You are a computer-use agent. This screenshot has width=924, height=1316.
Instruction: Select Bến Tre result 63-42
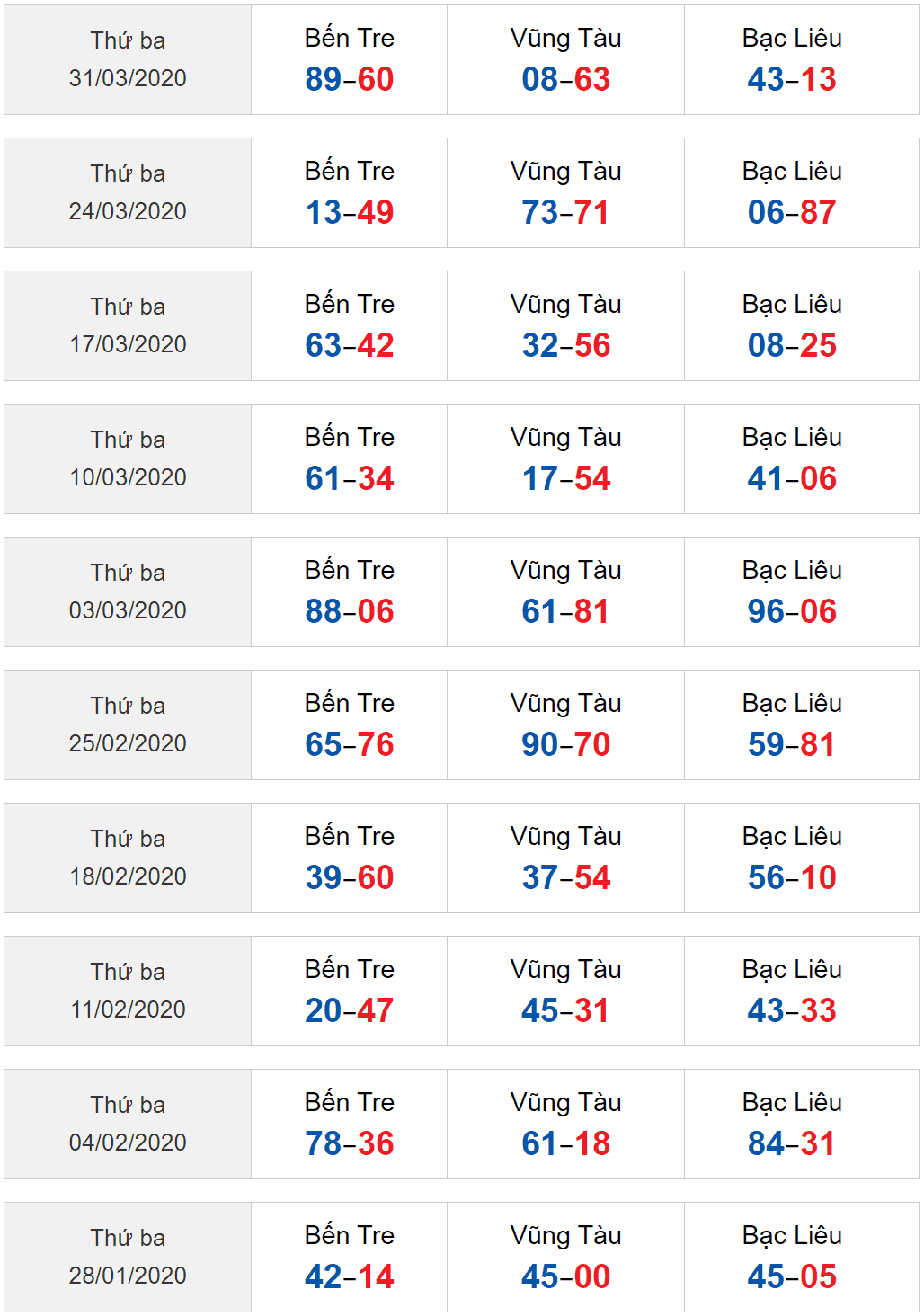tap(350, 345)
